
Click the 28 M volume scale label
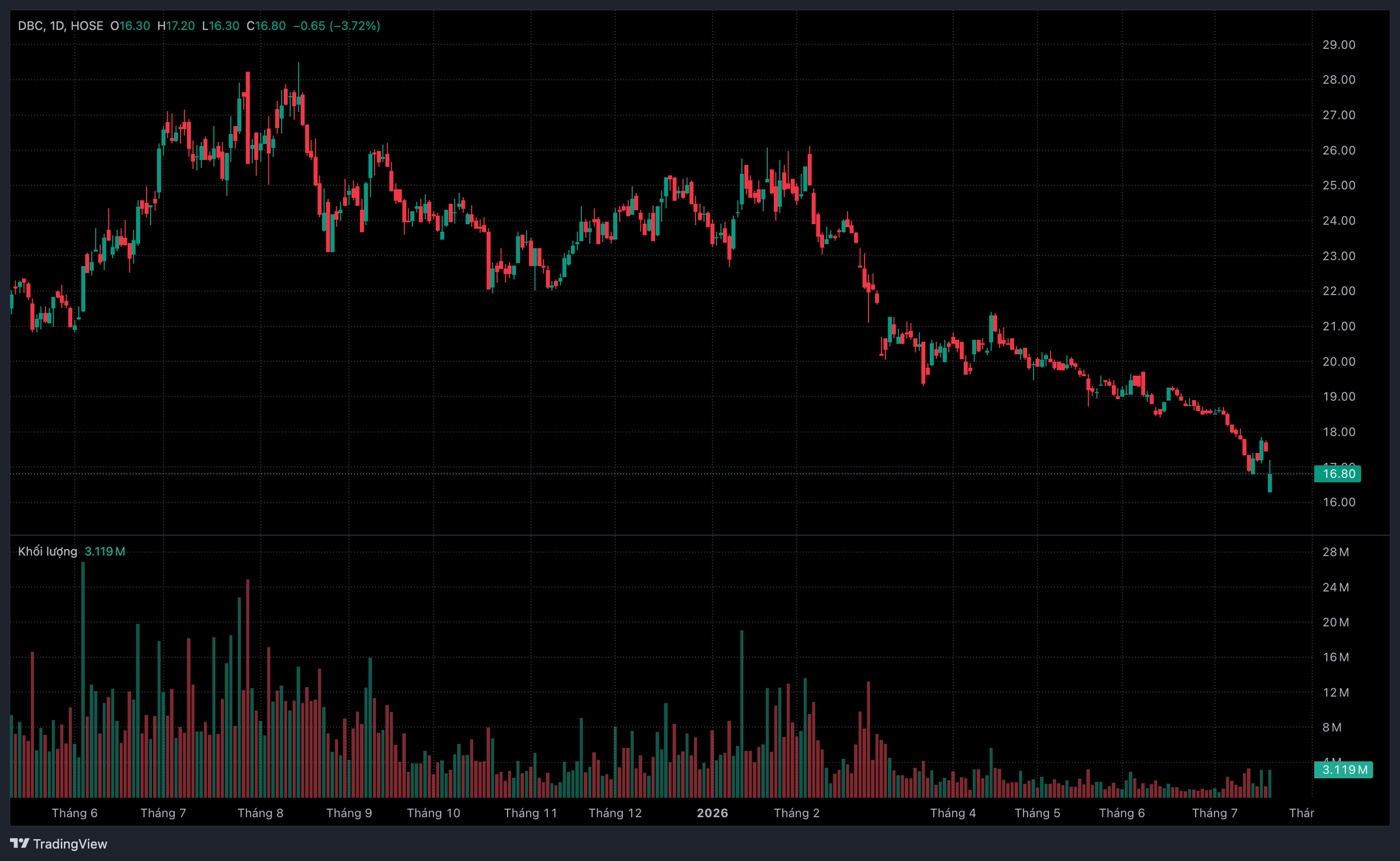pos(1335,552)
